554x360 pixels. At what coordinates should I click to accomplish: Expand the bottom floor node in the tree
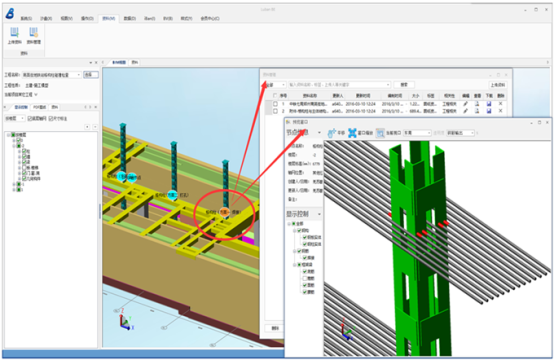[14, 190]
